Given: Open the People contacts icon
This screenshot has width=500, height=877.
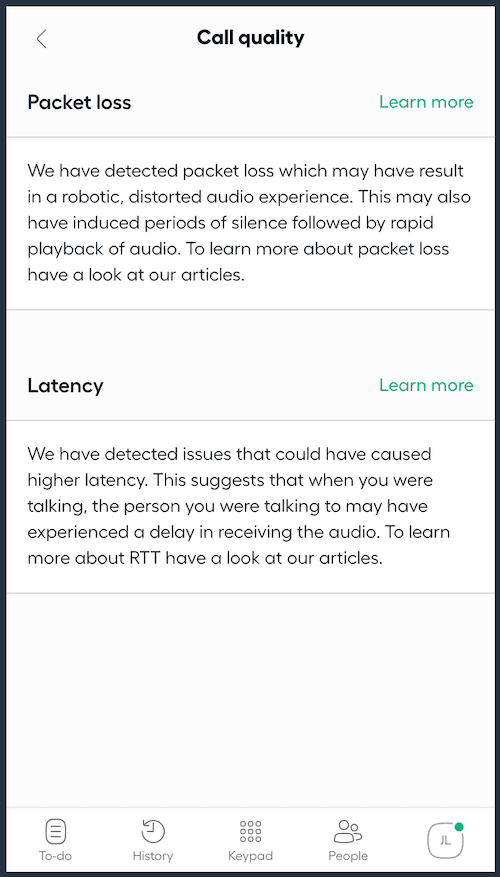Looking at the screenshot, I should 348,831.
